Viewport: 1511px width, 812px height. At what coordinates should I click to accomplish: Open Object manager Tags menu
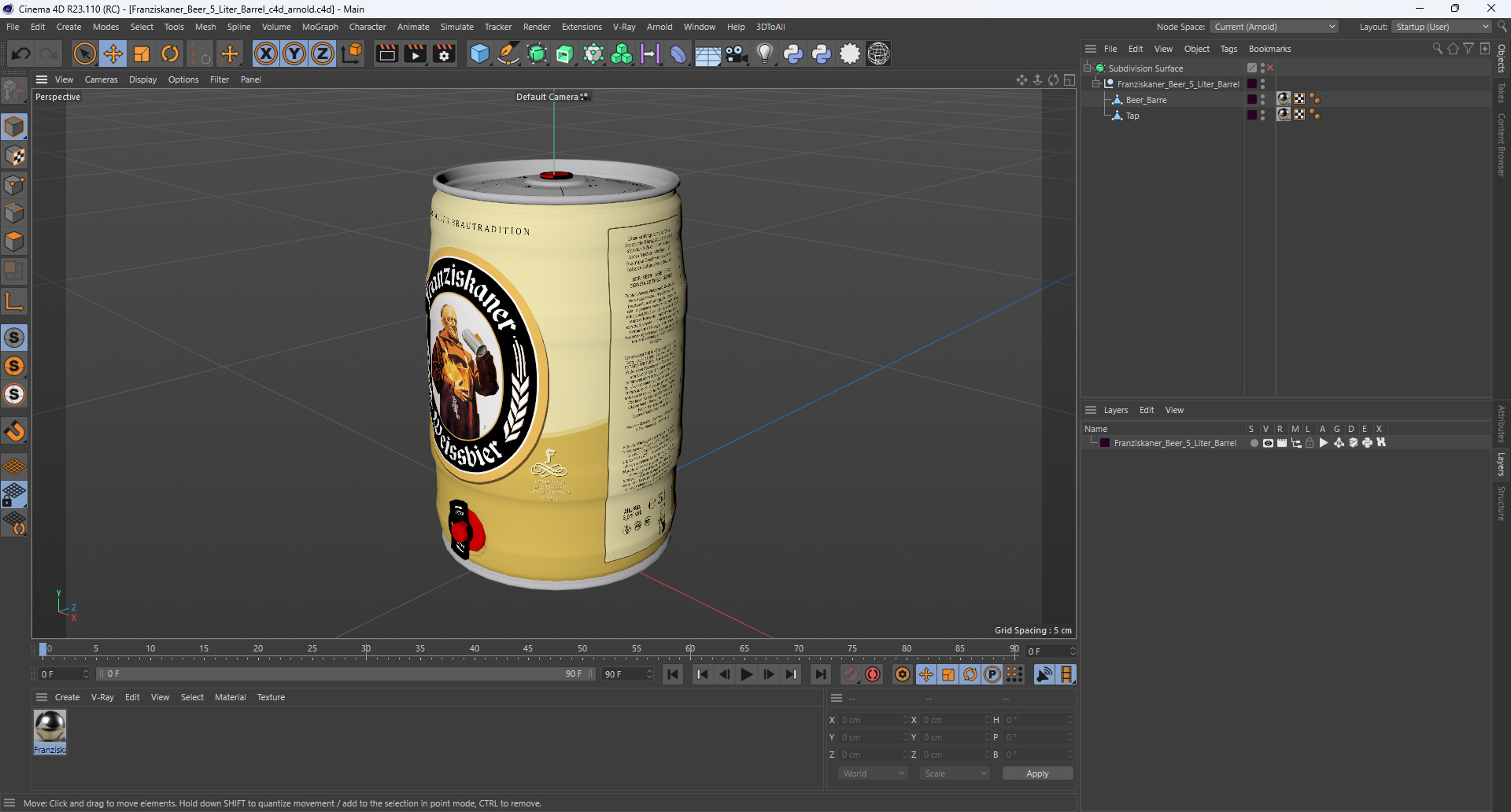(1228, 49)
